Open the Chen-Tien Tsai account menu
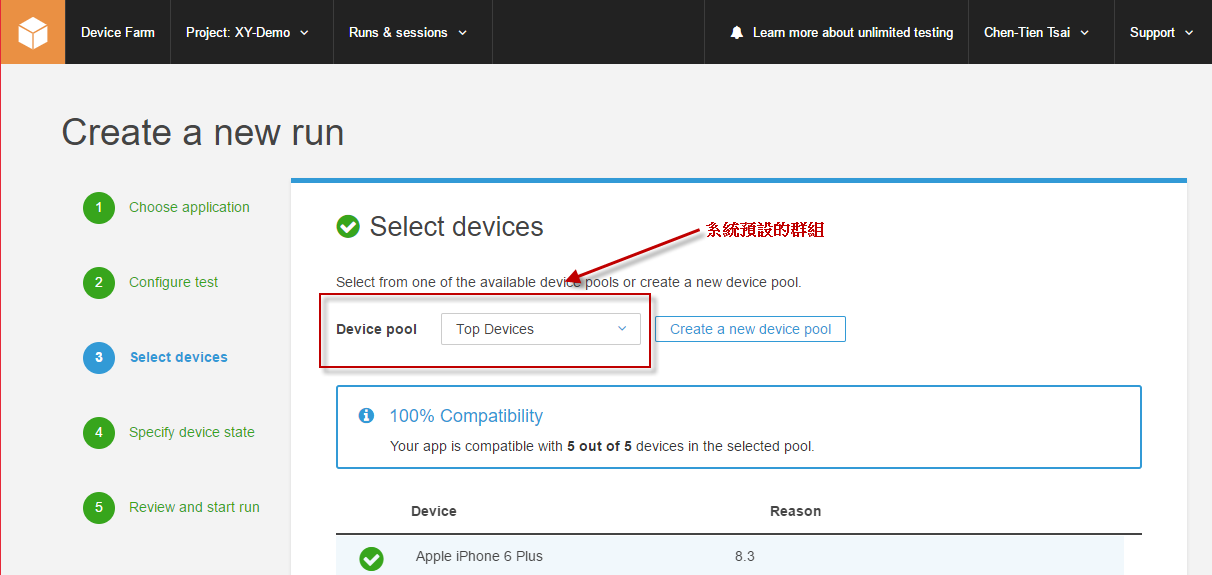The width and height of the screenshot is (1212, 575). [1036, 33]
